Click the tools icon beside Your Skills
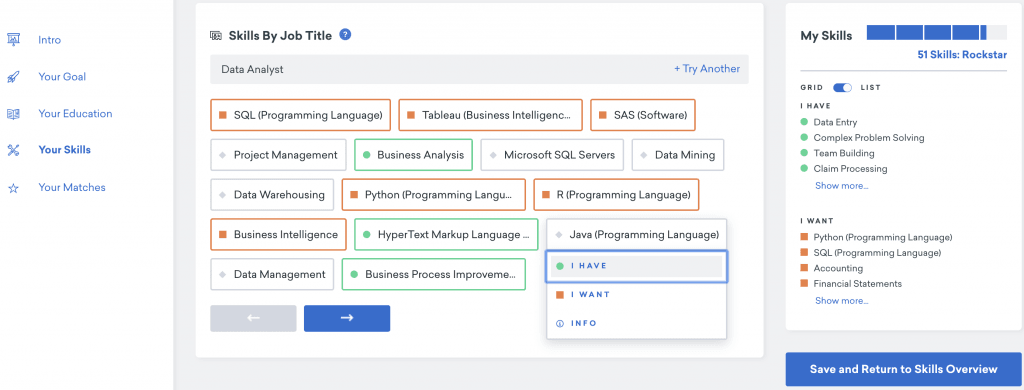Image resolution: width=1024 pixels, height=390 pixels. click(13, 150)
